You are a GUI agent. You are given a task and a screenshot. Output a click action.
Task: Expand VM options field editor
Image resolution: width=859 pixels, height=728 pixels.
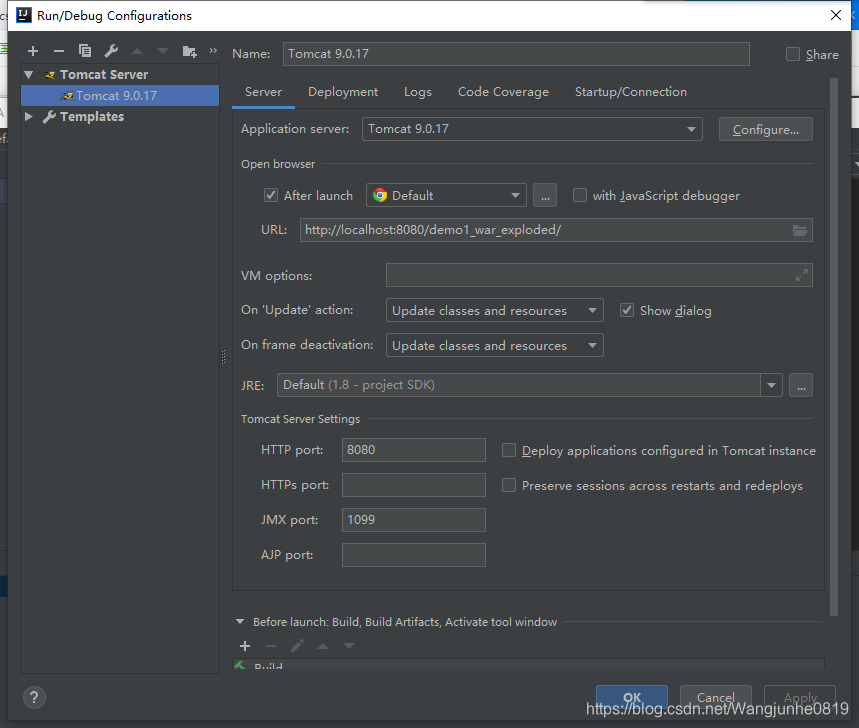[x=801, y=275]
